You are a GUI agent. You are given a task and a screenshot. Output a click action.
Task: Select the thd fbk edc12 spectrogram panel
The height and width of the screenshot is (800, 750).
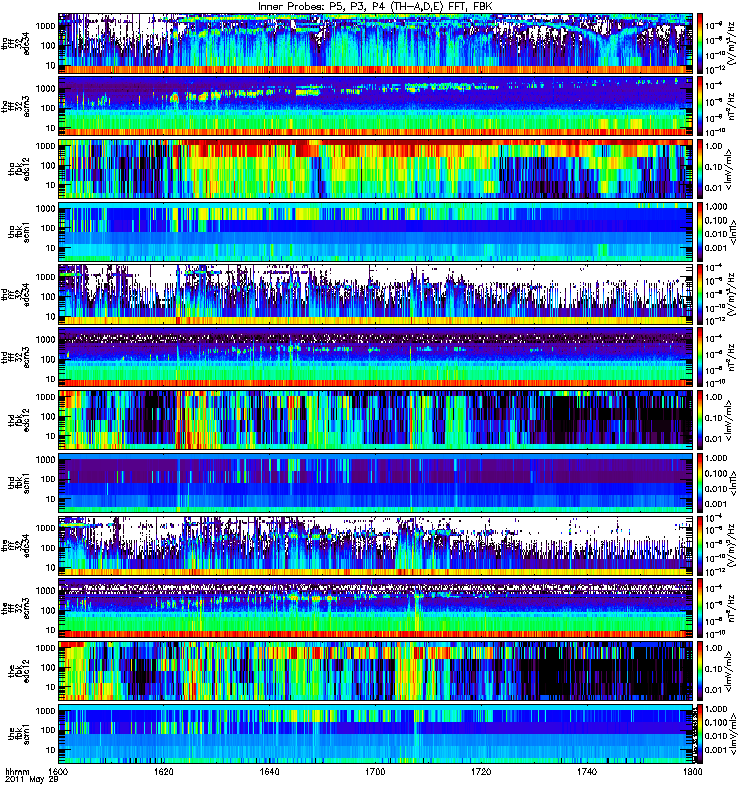[x=376, y=420]
